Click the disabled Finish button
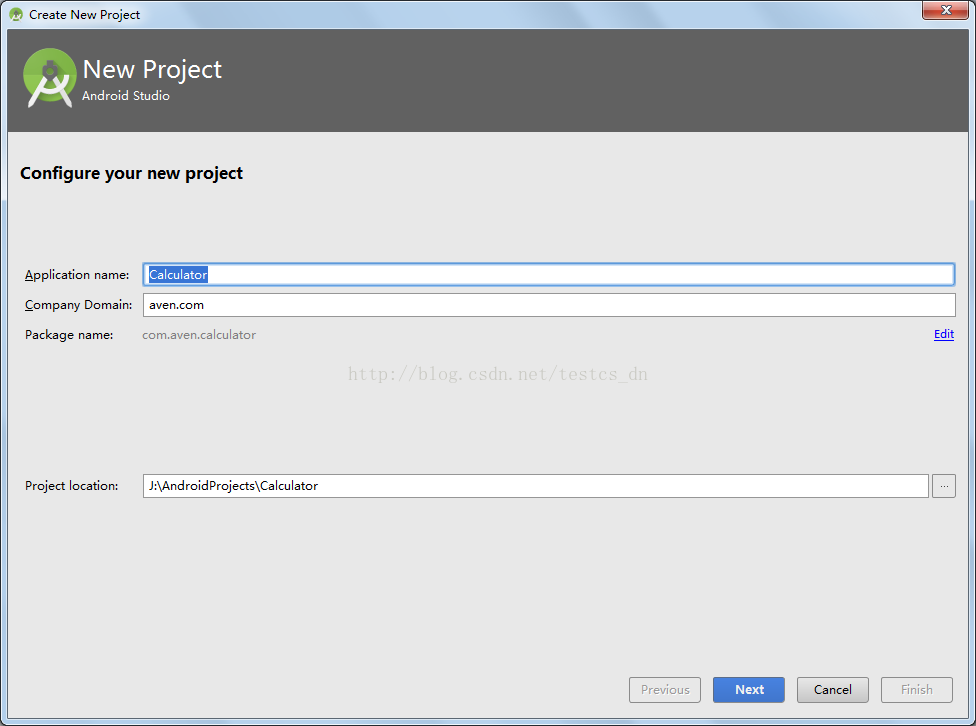 916,690
